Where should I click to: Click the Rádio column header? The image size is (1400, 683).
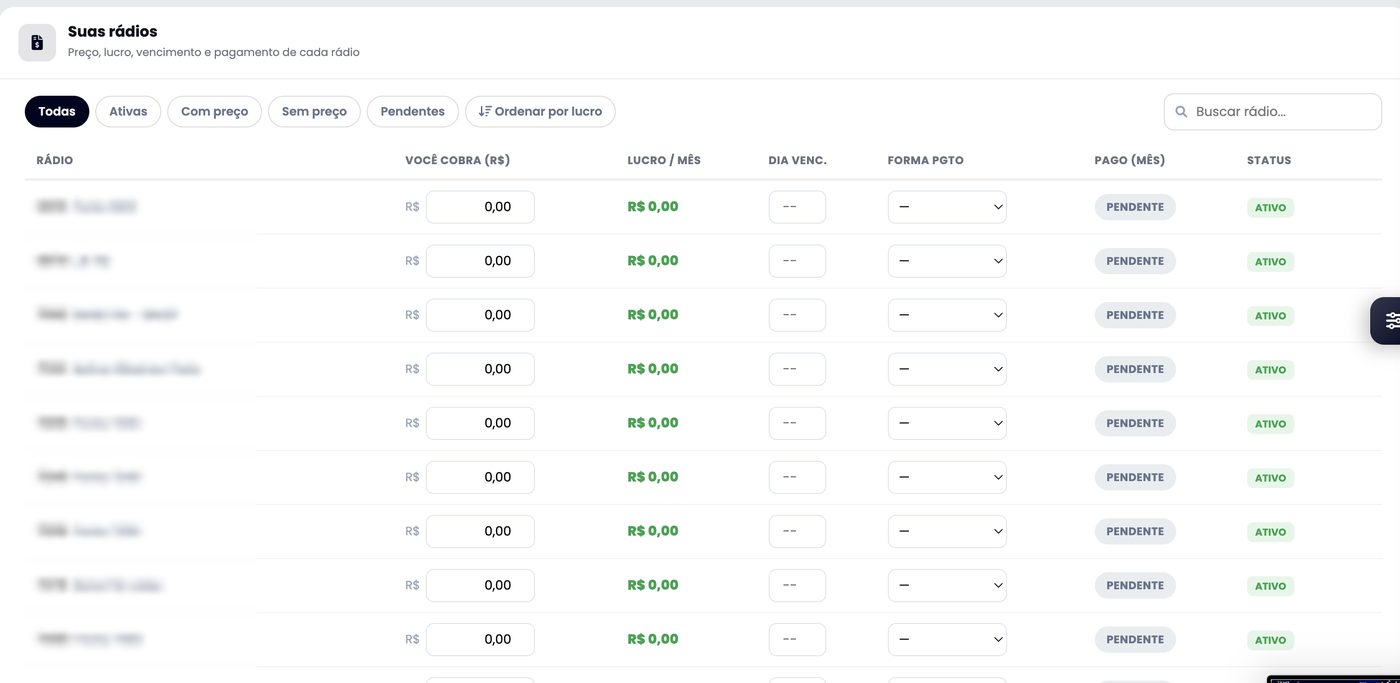pyautogui.click(x=55, y=160)
